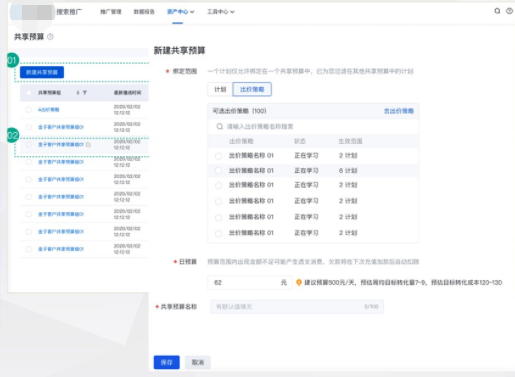Click the search icon in the top bar

(x=497, y=11)
